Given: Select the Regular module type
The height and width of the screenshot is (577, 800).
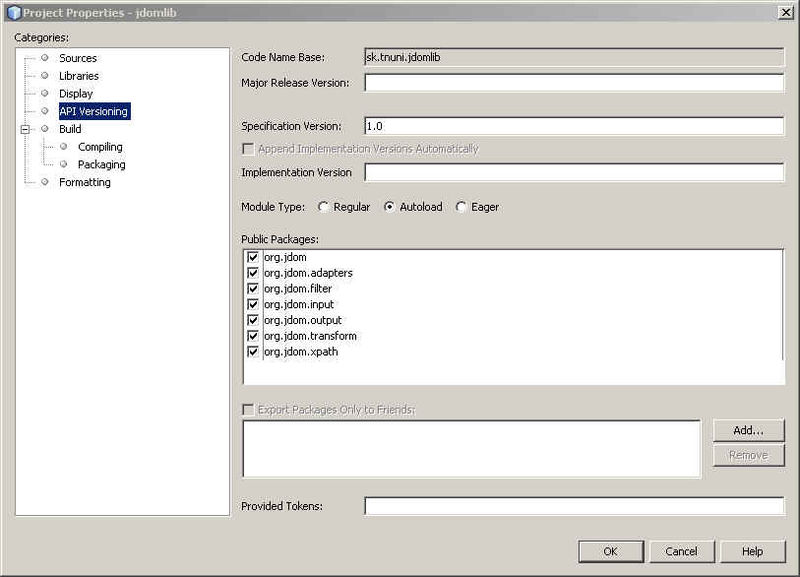Looking at the screenshot, I should point(323,207).
